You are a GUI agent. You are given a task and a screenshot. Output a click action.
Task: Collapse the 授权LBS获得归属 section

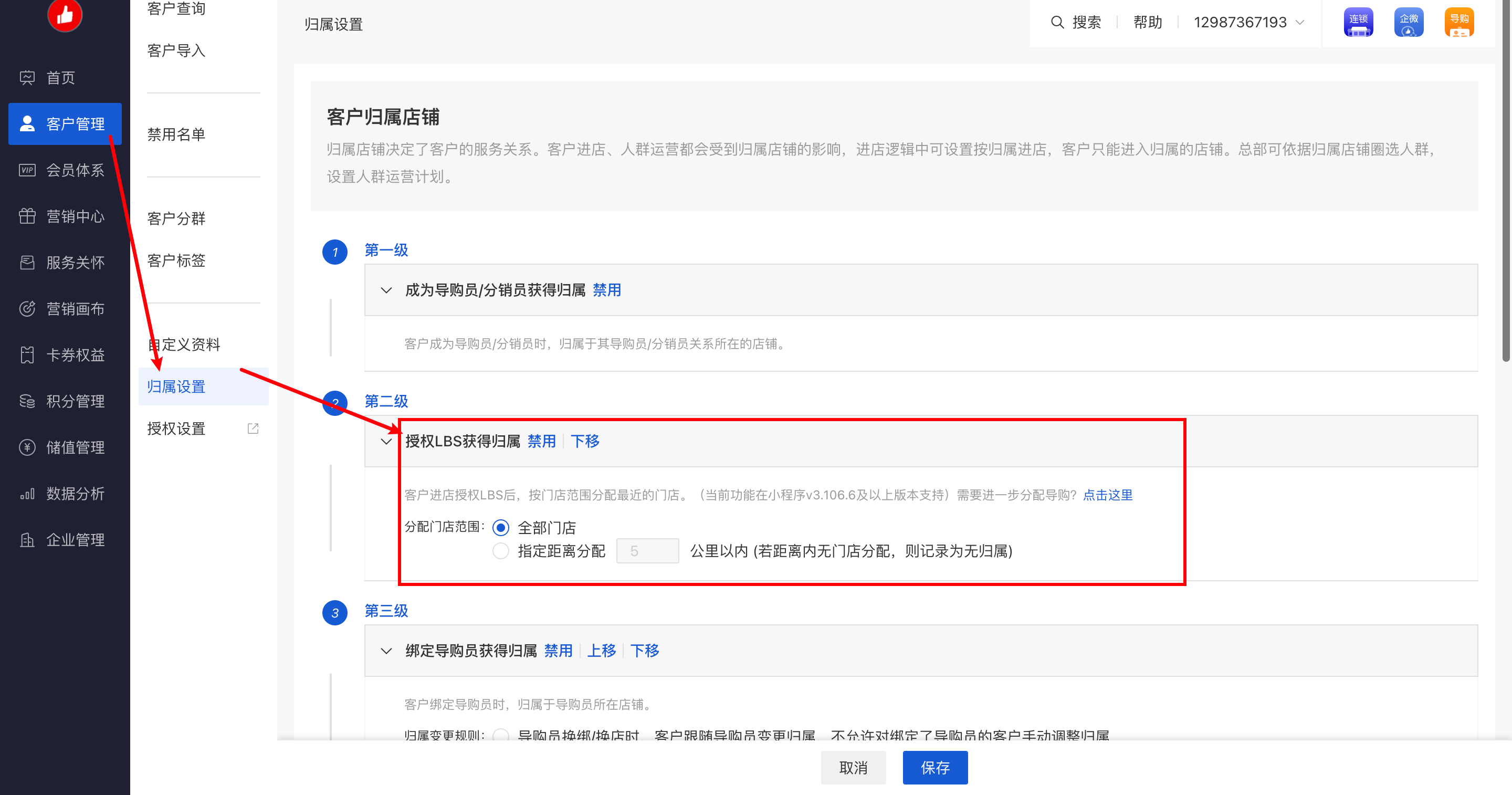(386, 441)
